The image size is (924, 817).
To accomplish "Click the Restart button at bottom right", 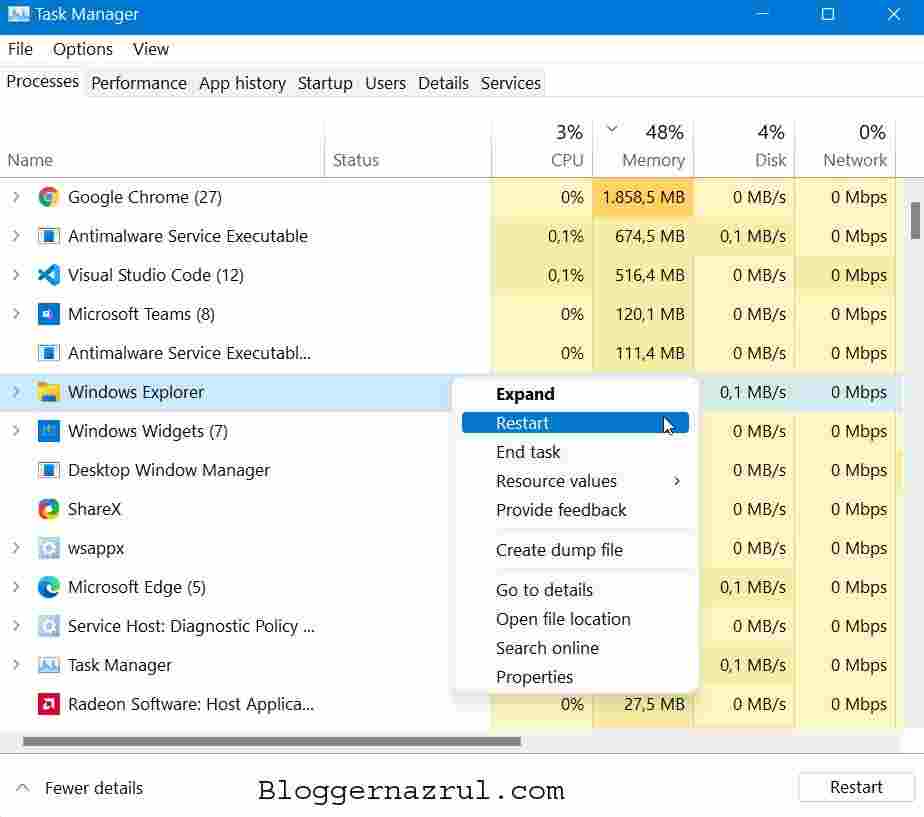I will click(856, 788).
